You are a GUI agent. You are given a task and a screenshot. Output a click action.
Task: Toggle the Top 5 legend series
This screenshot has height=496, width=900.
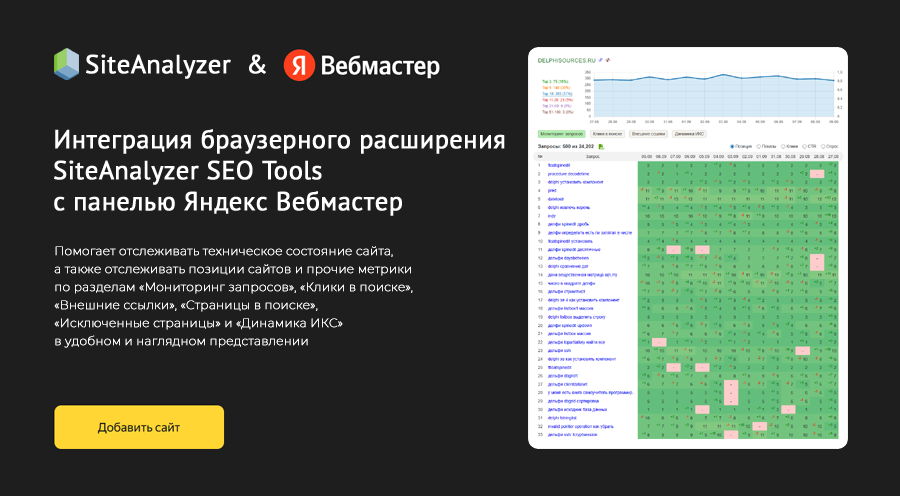(x=554, y=87)
